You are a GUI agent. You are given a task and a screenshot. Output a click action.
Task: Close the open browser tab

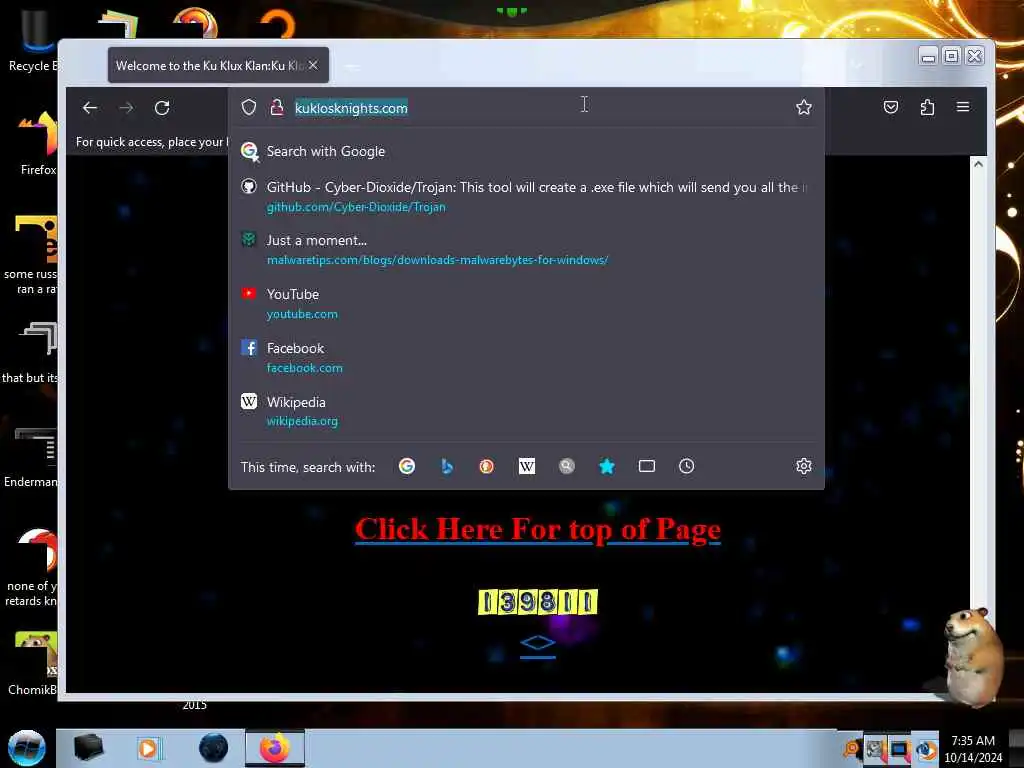pos(313,65)
